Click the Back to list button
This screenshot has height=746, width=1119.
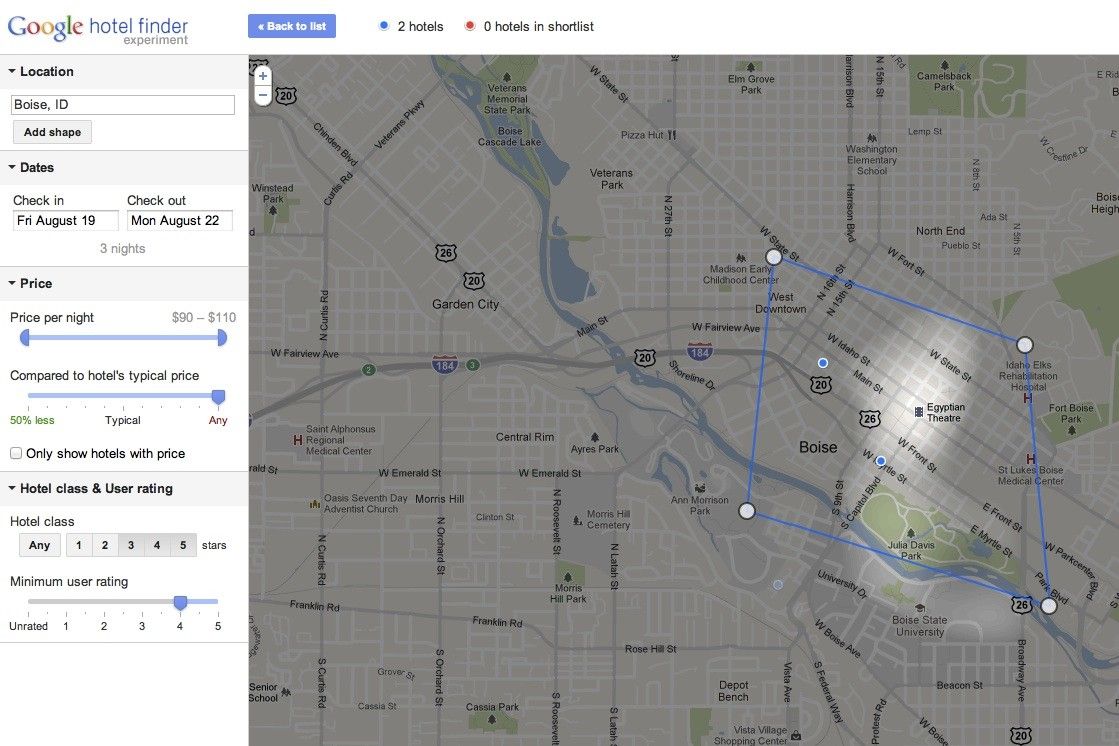pyautogui.click(x=292, y=26)
